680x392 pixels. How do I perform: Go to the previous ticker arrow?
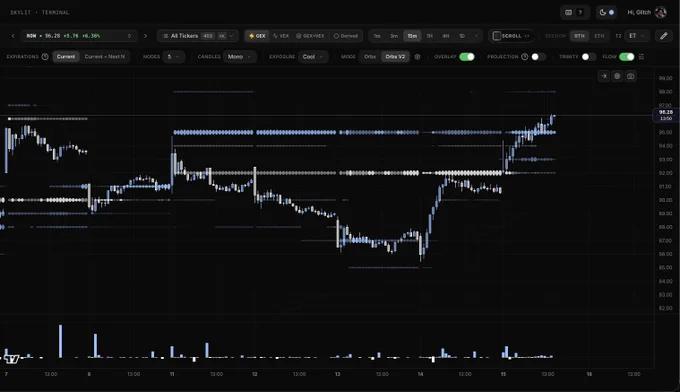[x=13, y=36]
